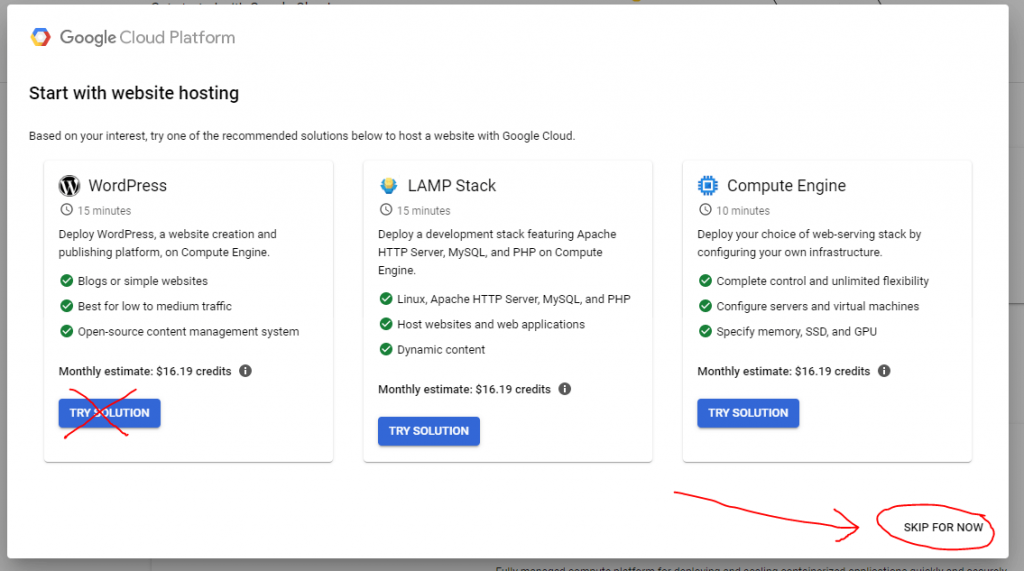Click the clock icon next to WordPress 15 minutes
Image resolution: width=1024 pixels, height=571 pixels.
click(x=67, y=210)
